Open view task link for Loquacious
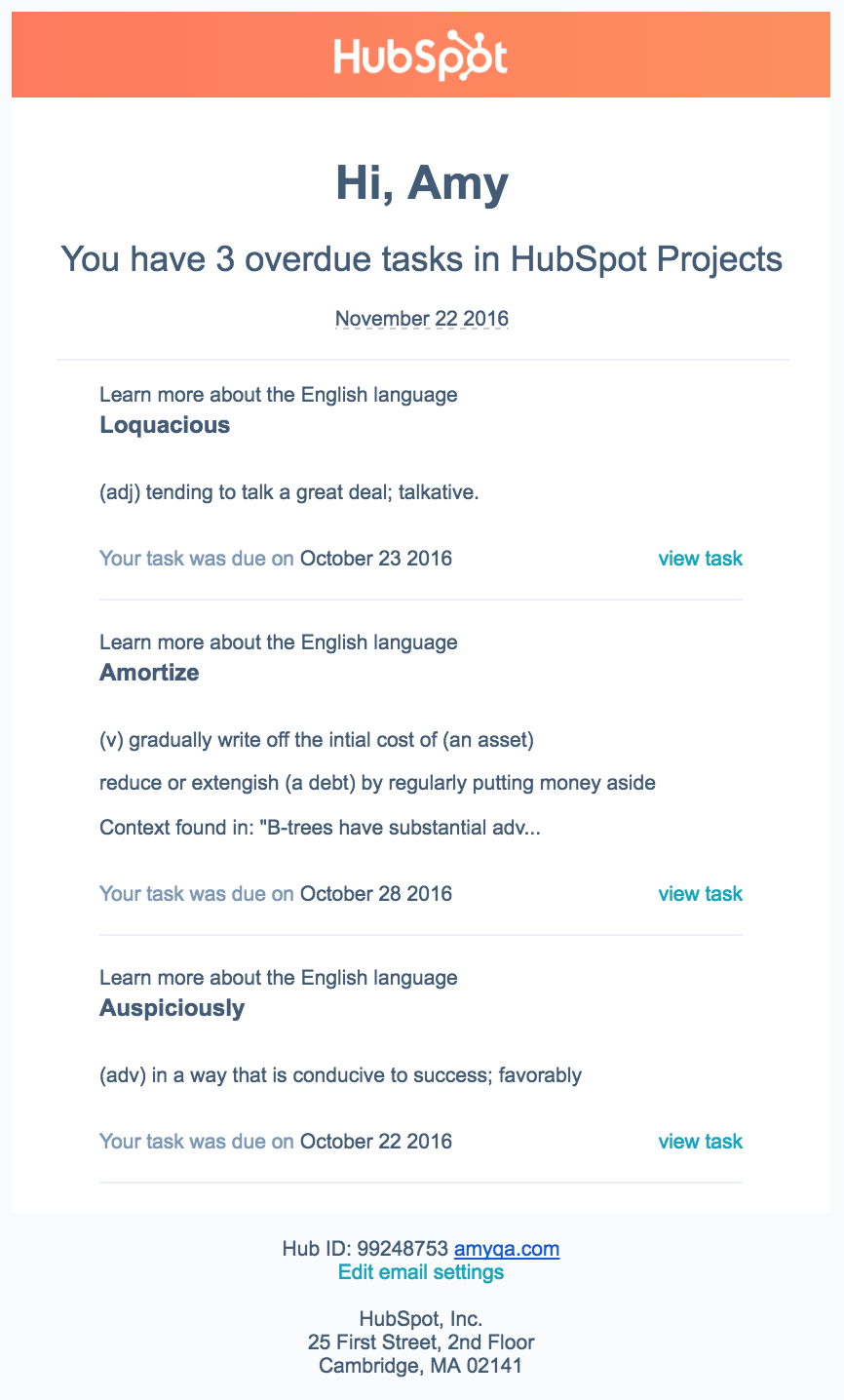The image size is (844, 1400). click(700, 559)
